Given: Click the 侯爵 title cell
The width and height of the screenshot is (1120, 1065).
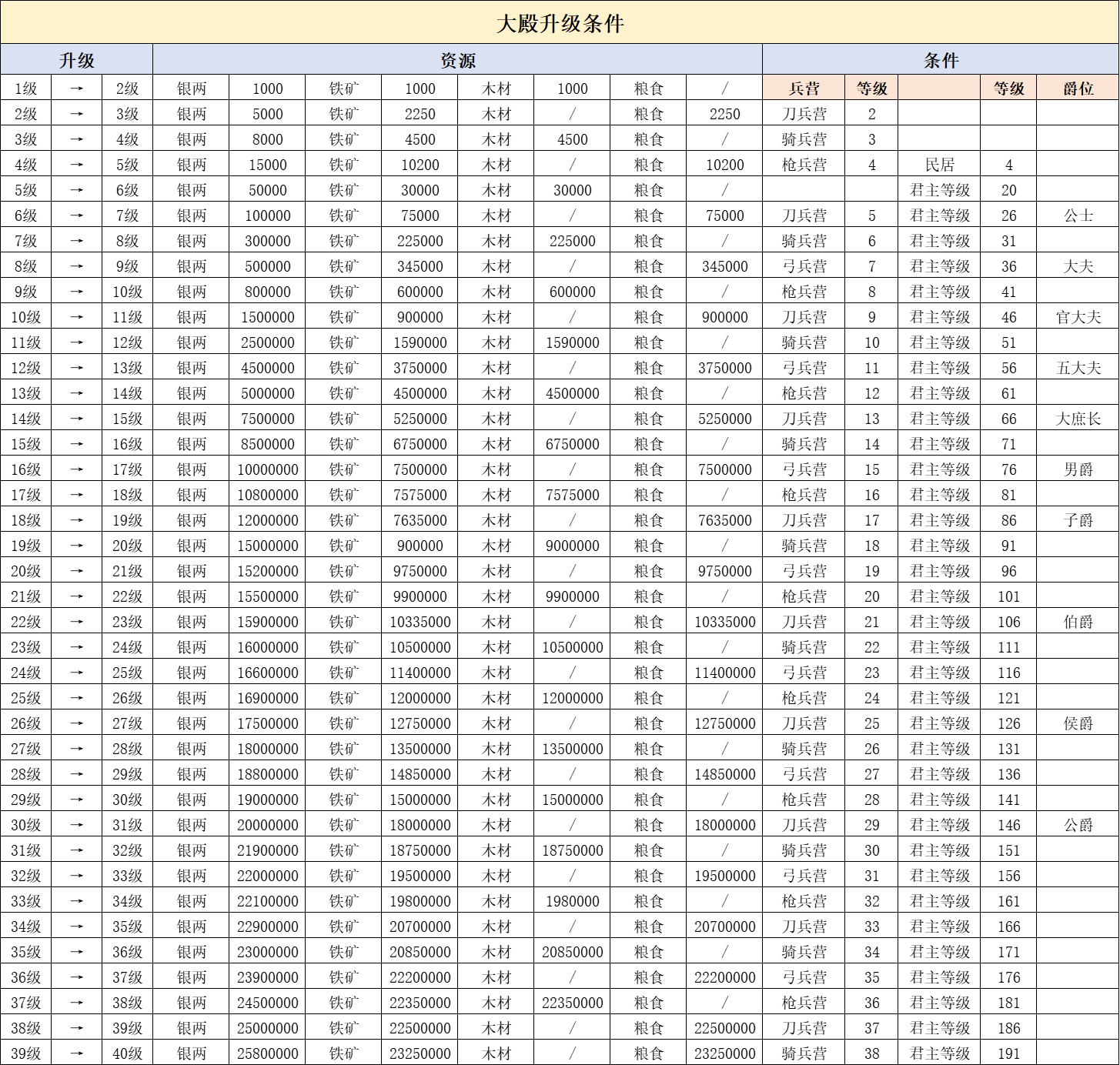Looking at the screenshot, I should [1078, 723].
